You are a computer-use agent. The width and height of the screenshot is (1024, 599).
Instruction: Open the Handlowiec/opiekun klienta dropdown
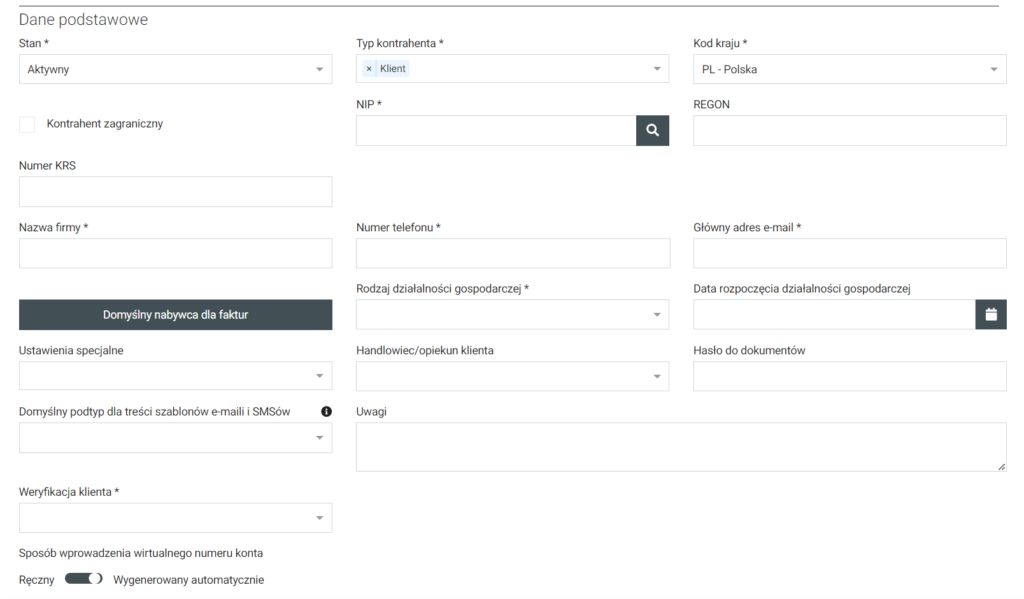pyautogui.click(x=512, y=376)
